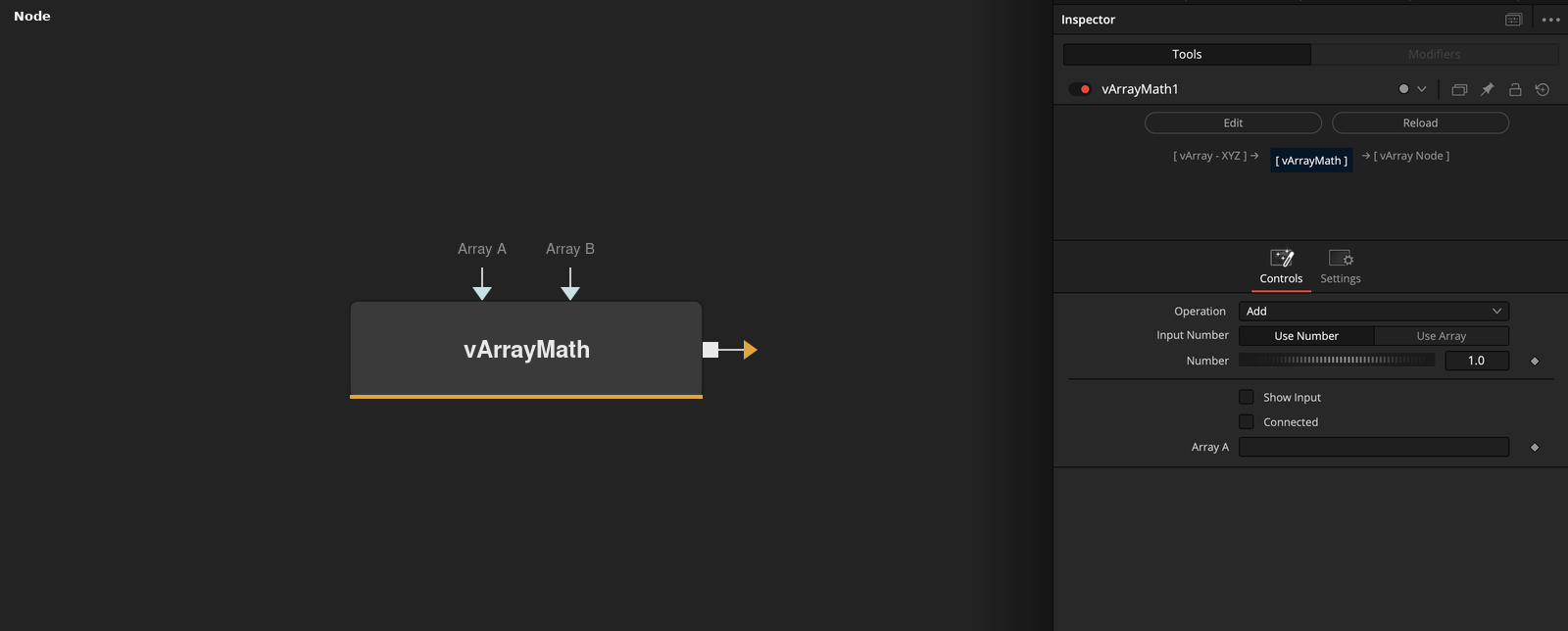The height and width of the screenshot is (631, 1568).
Task: Open the Inspector options three-dots menu
Action: [1550, 20]
